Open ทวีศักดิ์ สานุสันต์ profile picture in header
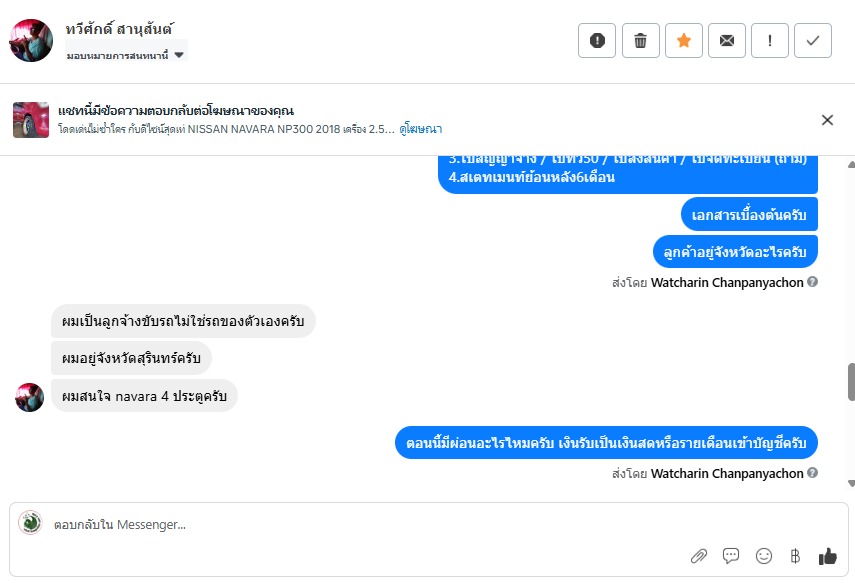 pyautogui.click(x=31, y=41)
